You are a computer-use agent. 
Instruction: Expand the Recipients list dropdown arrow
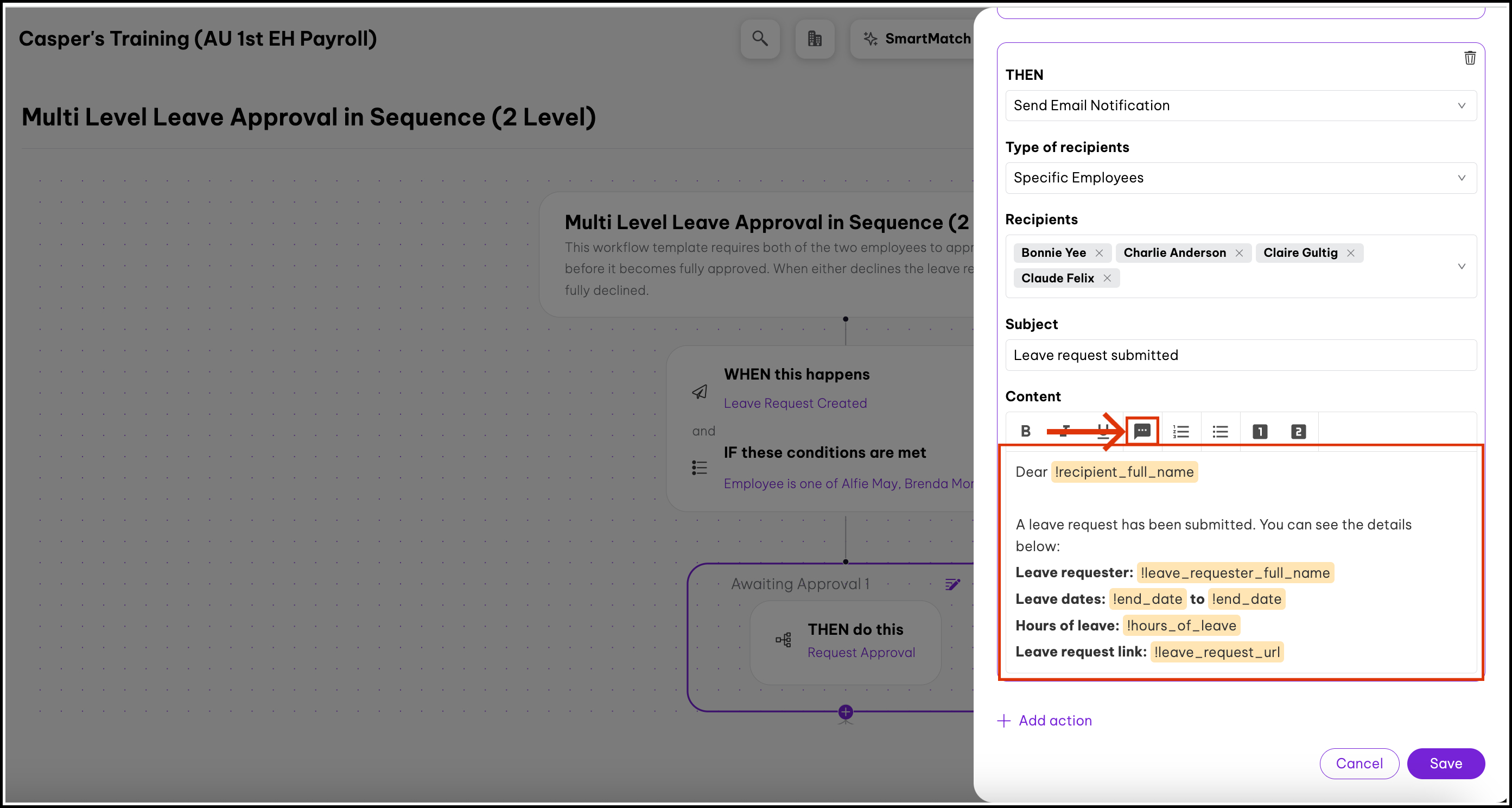tap(1462, 266)
